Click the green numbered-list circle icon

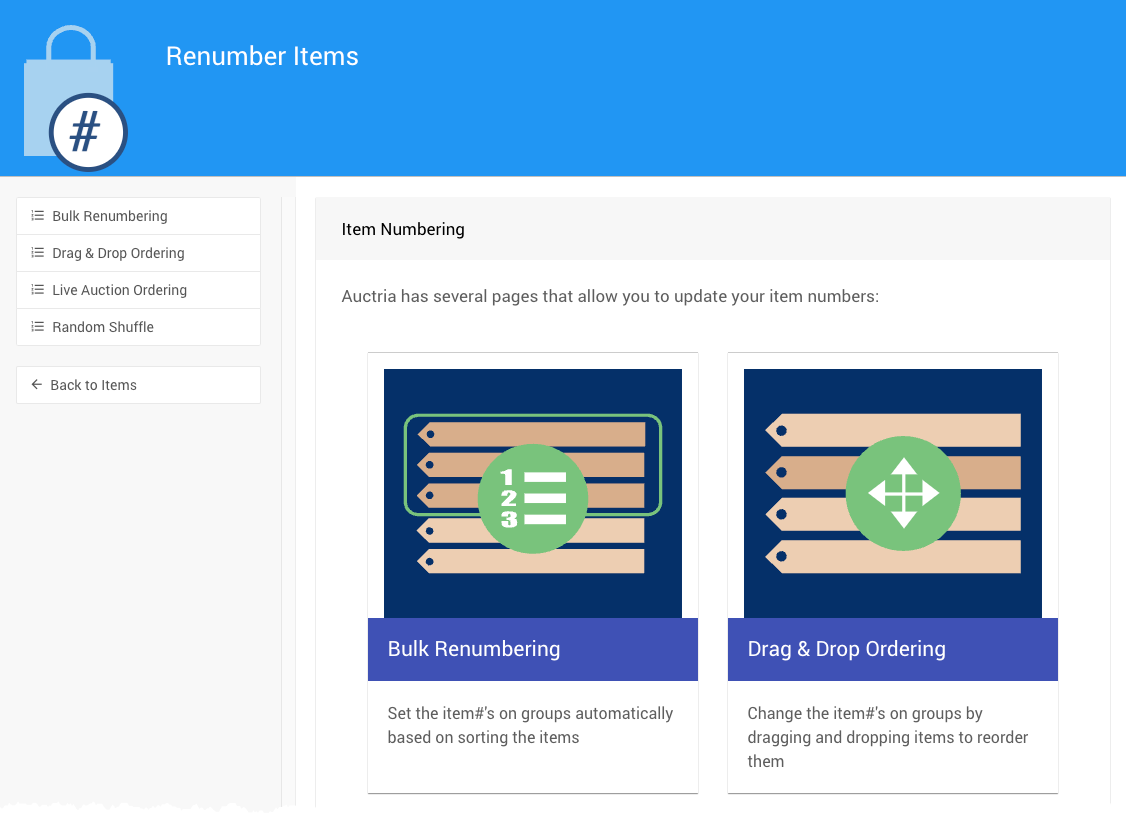pyautogui.click(x=532, y=498)
